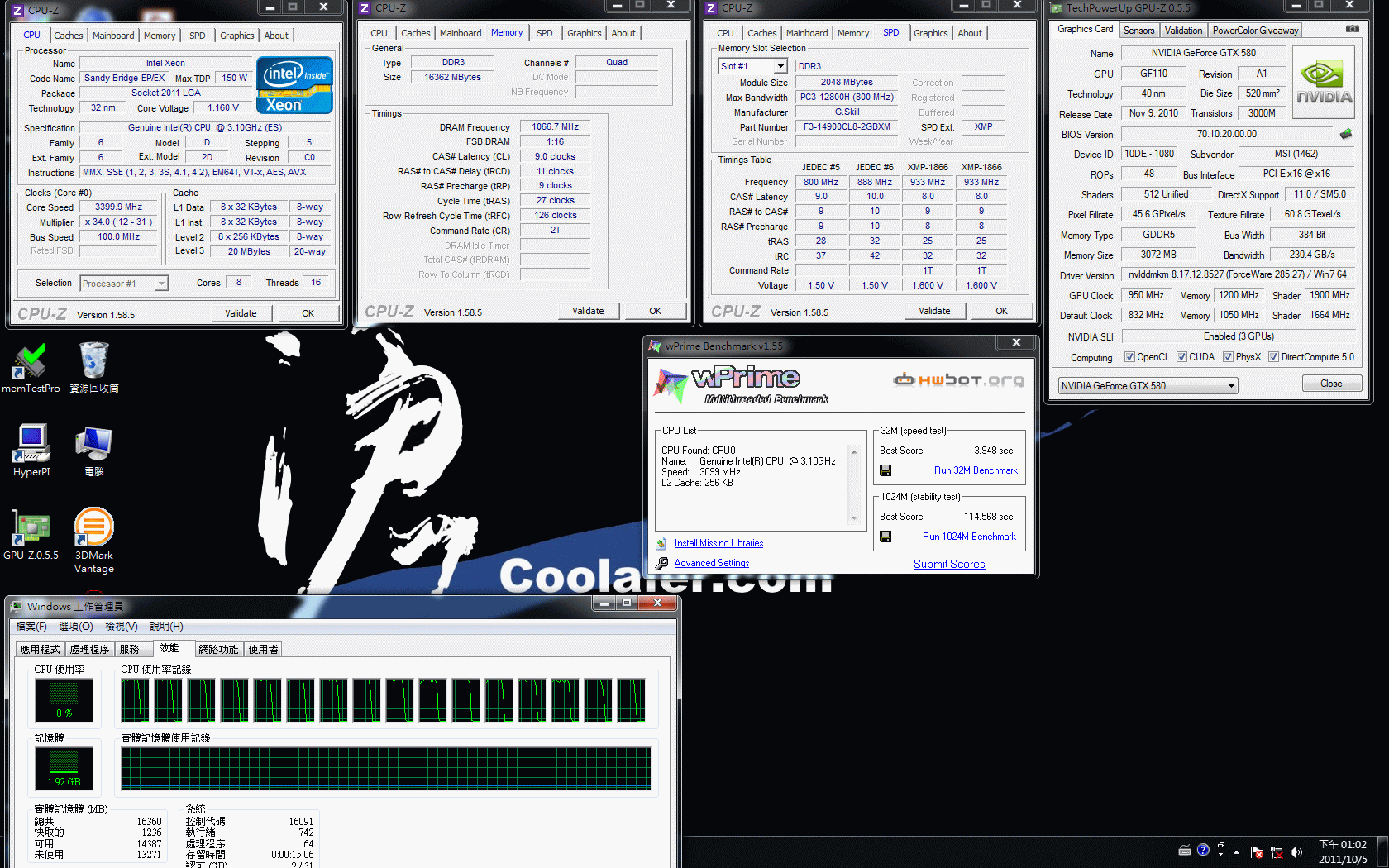Click the Install Missing Libraries link
Screen dimensions: 1389x868
point(718,543)
